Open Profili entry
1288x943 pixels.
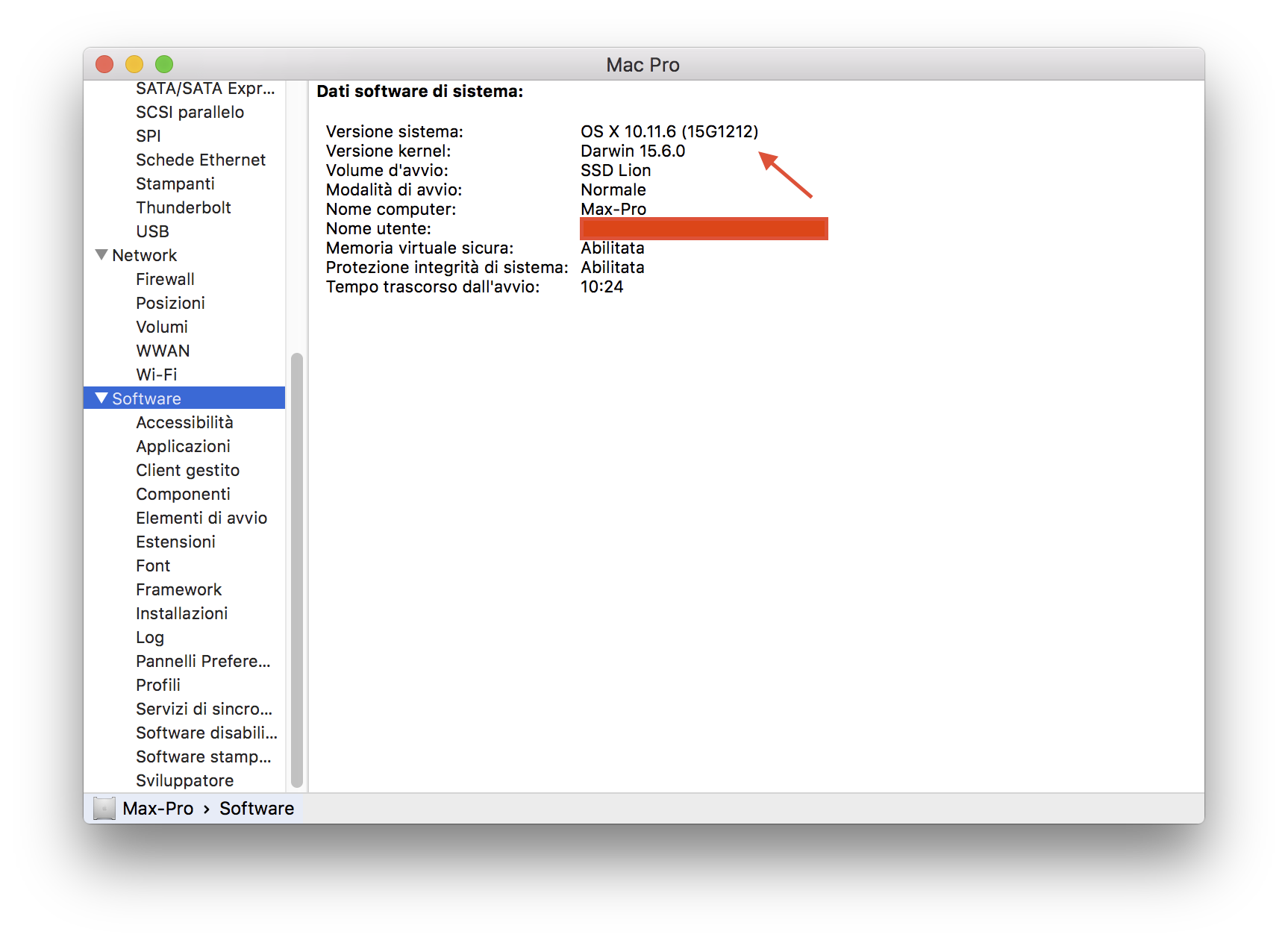tap(157, 685)
